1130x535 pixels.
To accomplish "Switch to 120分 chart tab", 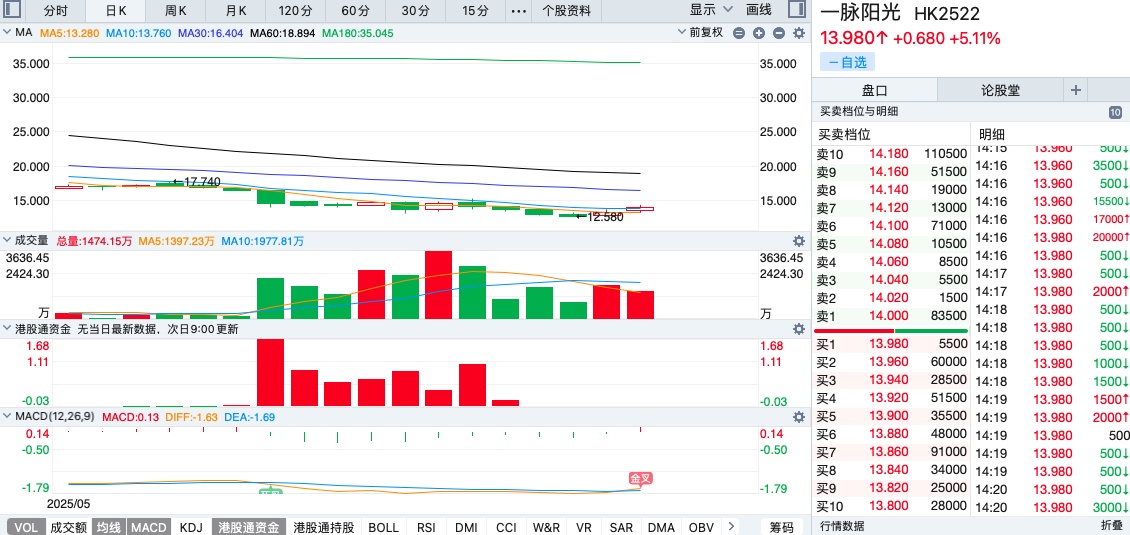I will (x=295, y=11).
